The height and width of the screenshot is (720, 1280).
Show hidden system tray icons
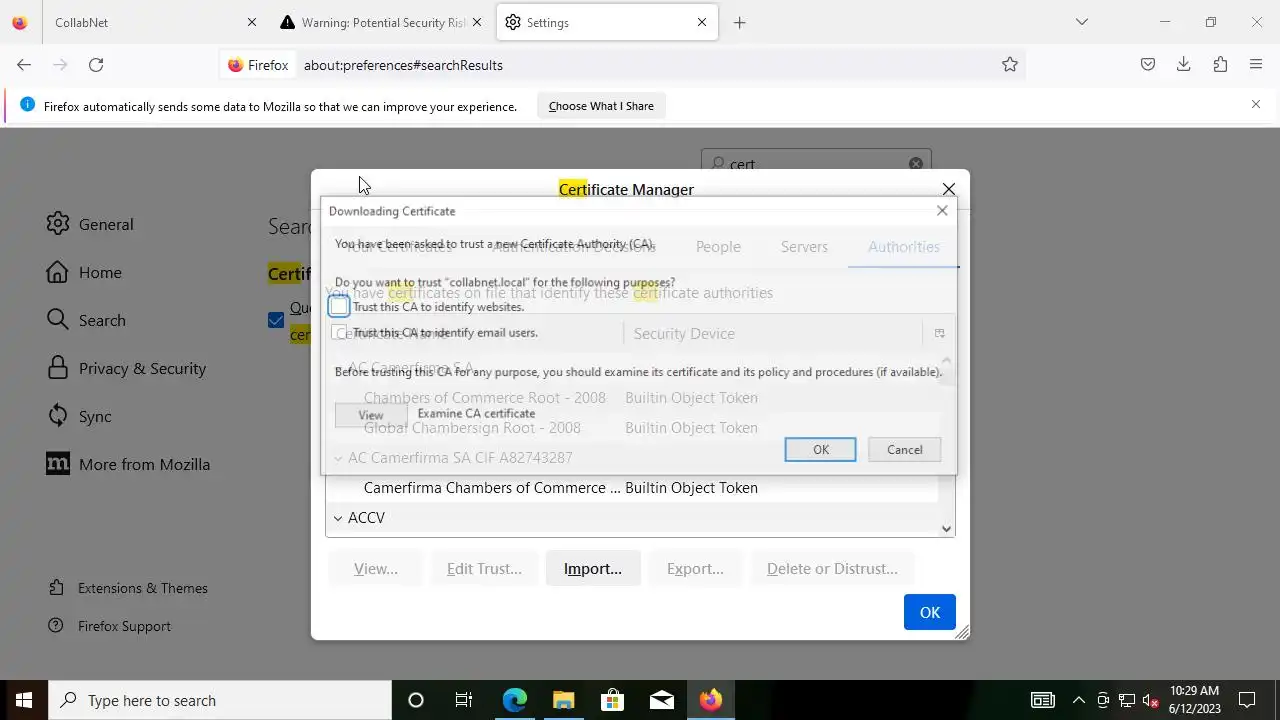(x=1078, y=700)
